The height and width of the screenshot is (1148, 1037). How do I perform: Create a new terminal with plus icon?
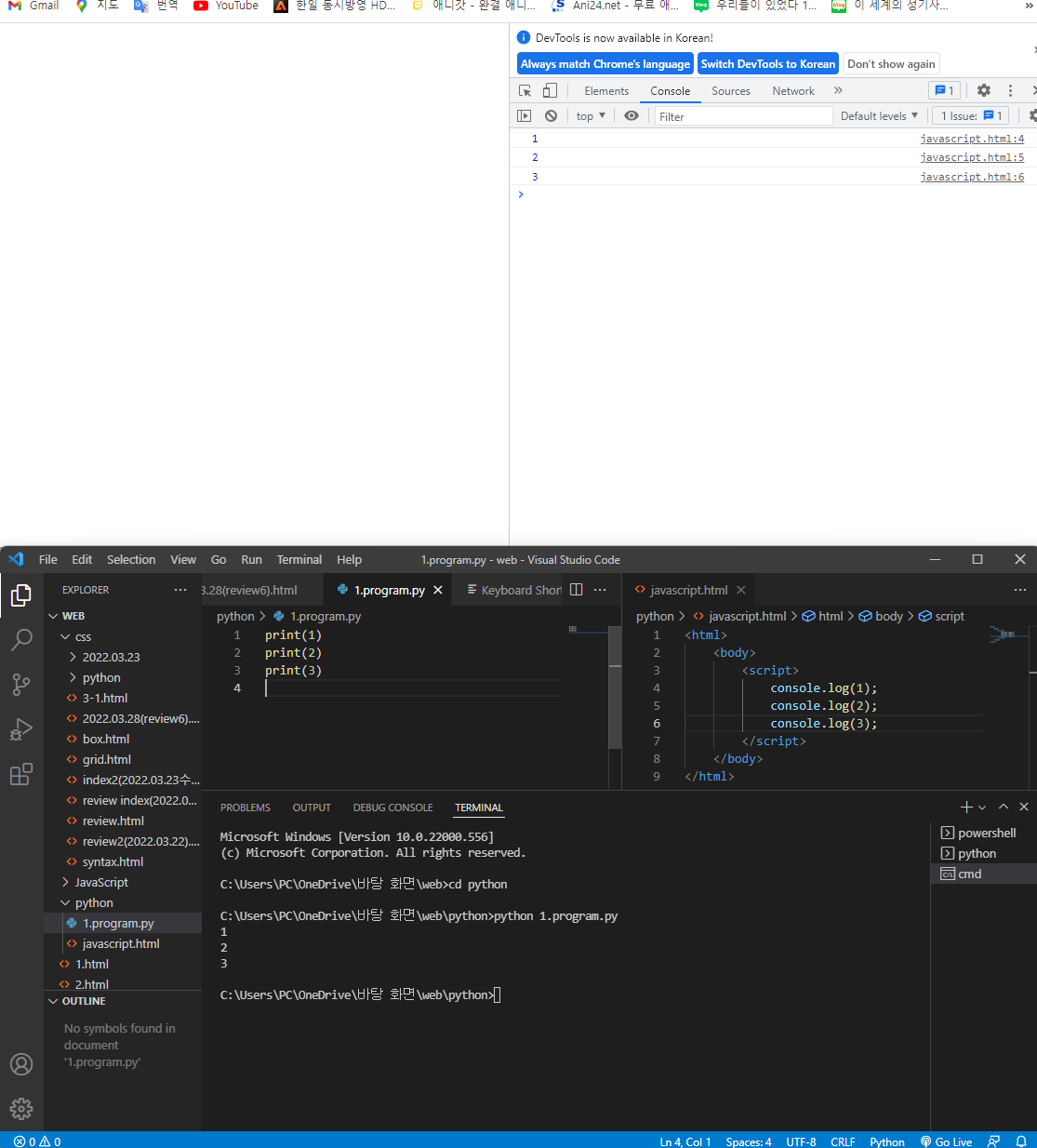[966, 808]
